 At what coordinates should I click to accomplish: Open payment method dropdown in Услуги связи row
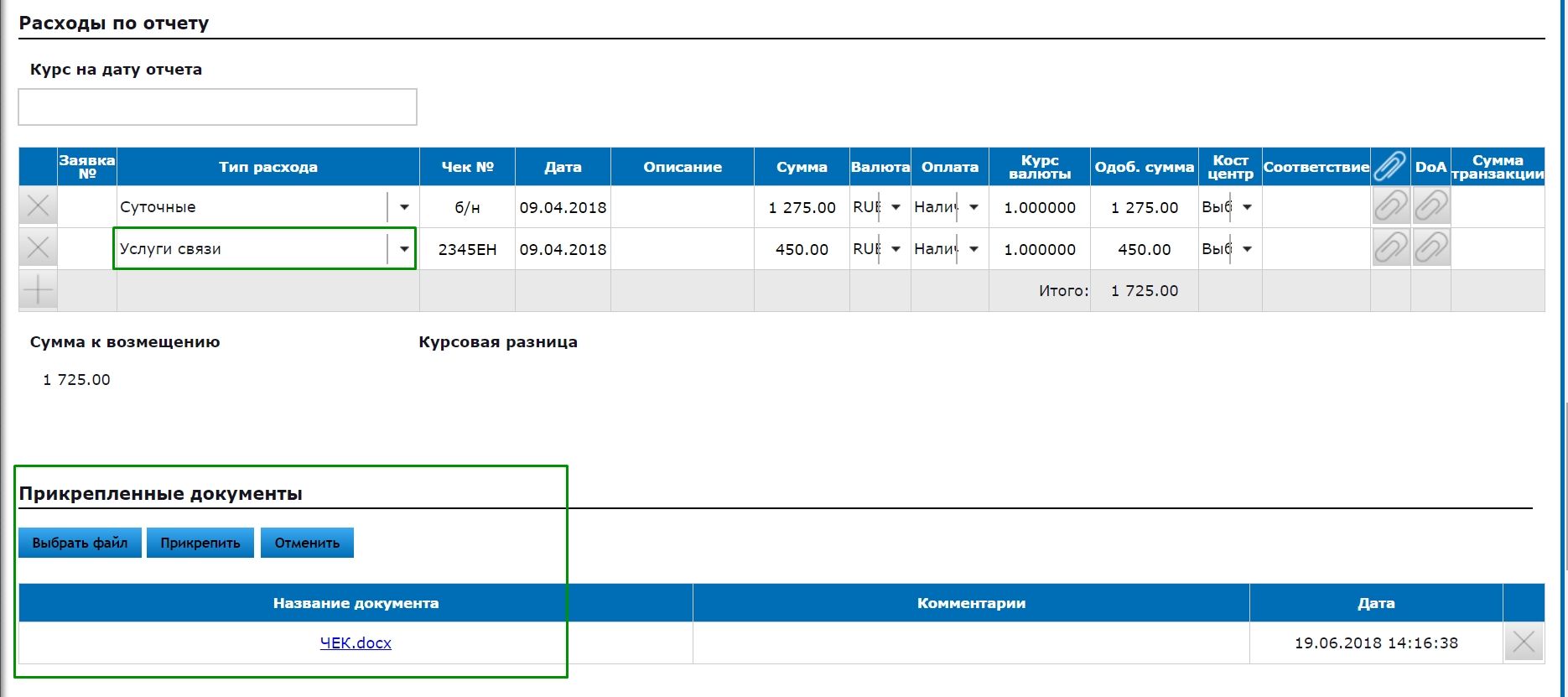coord(974,249)
